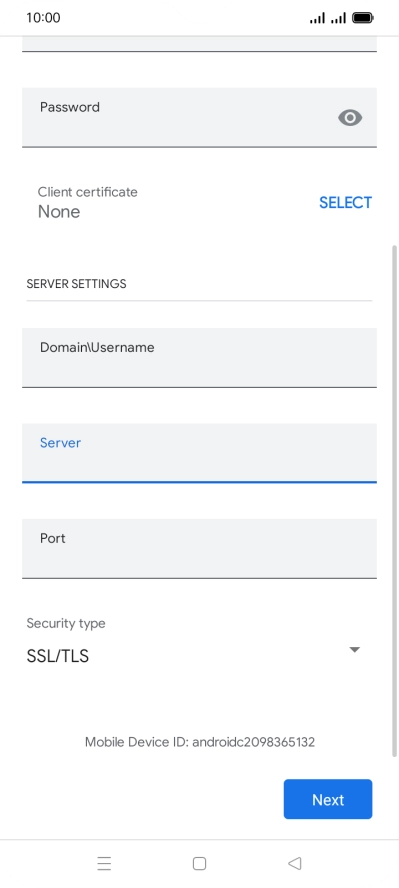Tap the second signal strength icon
This screenshot has height=888, width=399.
coord(338,18)
